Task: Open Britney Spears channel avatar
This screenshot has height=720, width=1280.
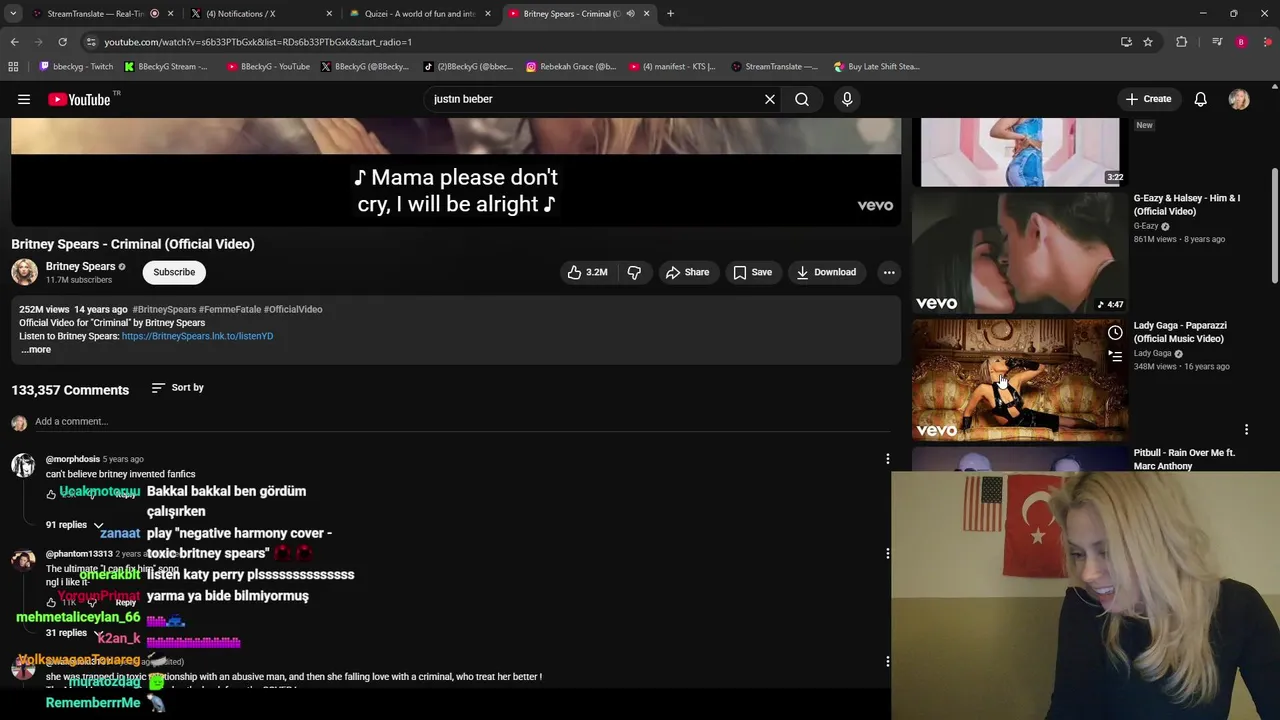Action: coord(24,272)
